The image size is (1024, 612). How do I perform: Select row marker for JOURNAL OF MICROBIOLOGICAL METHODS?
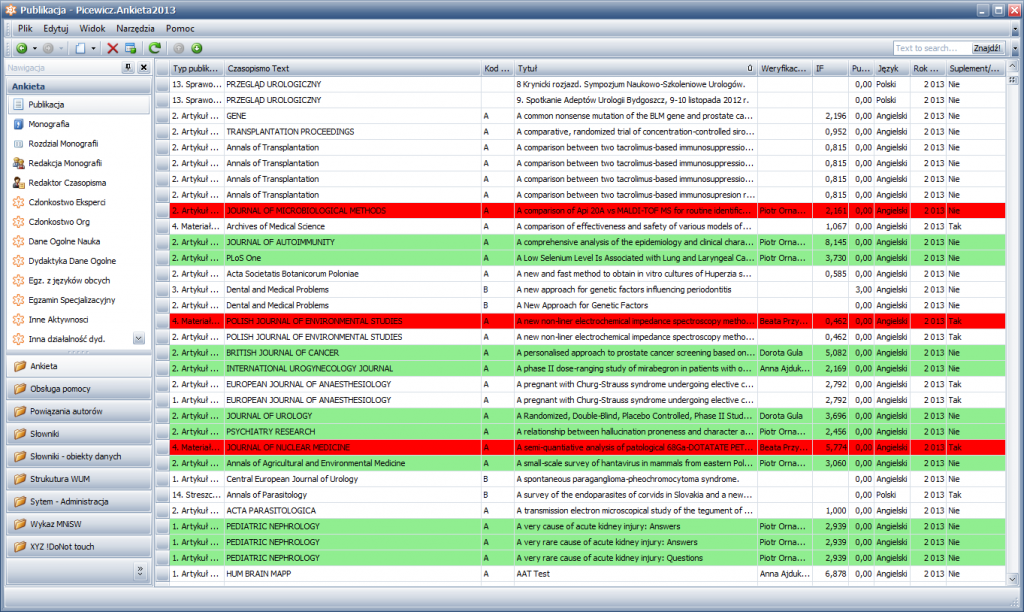click(x=163, y=211)
